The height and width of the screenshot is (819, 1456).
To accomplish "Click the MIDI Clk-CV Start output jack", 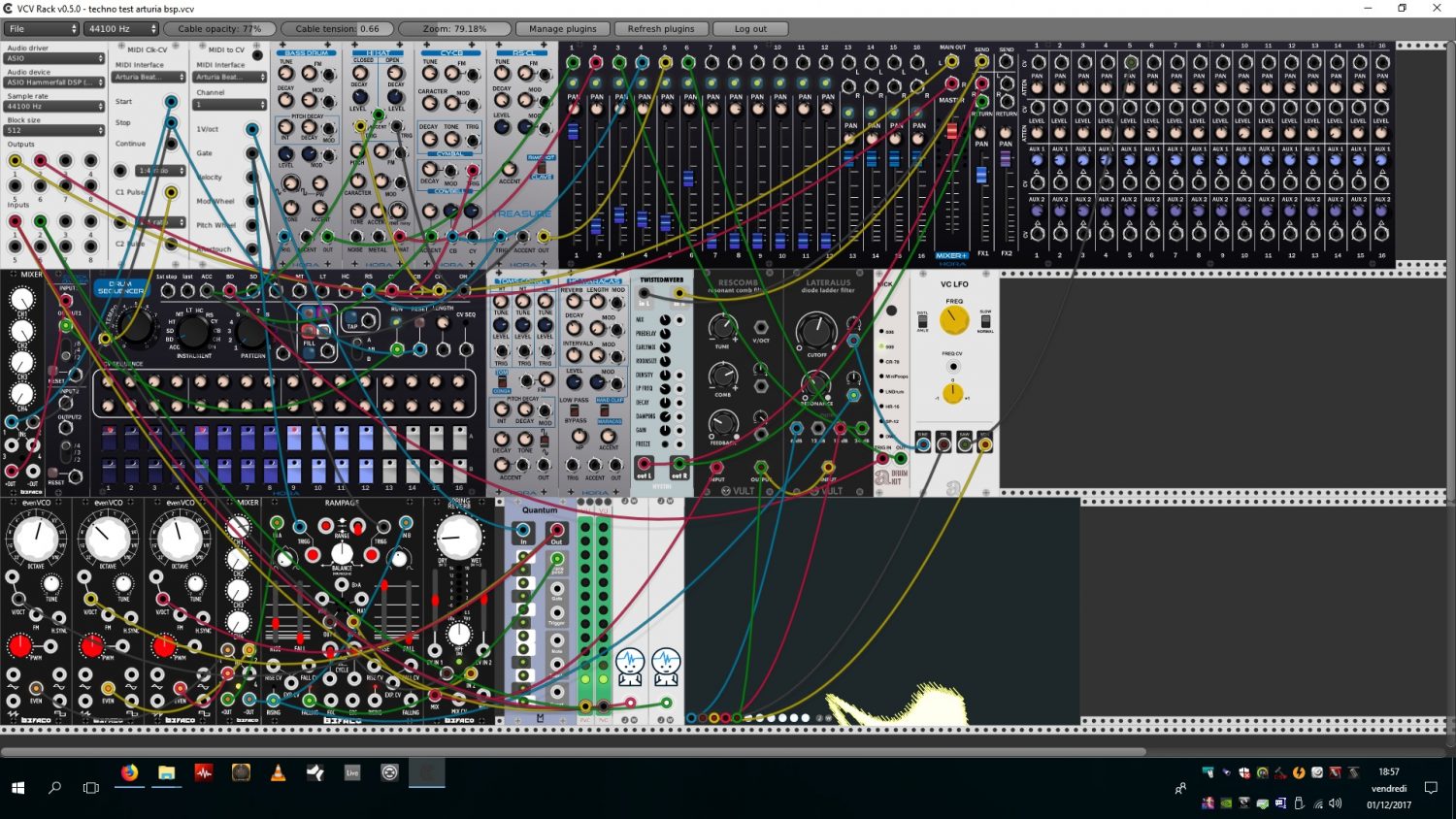I will [x=171, y=102].
